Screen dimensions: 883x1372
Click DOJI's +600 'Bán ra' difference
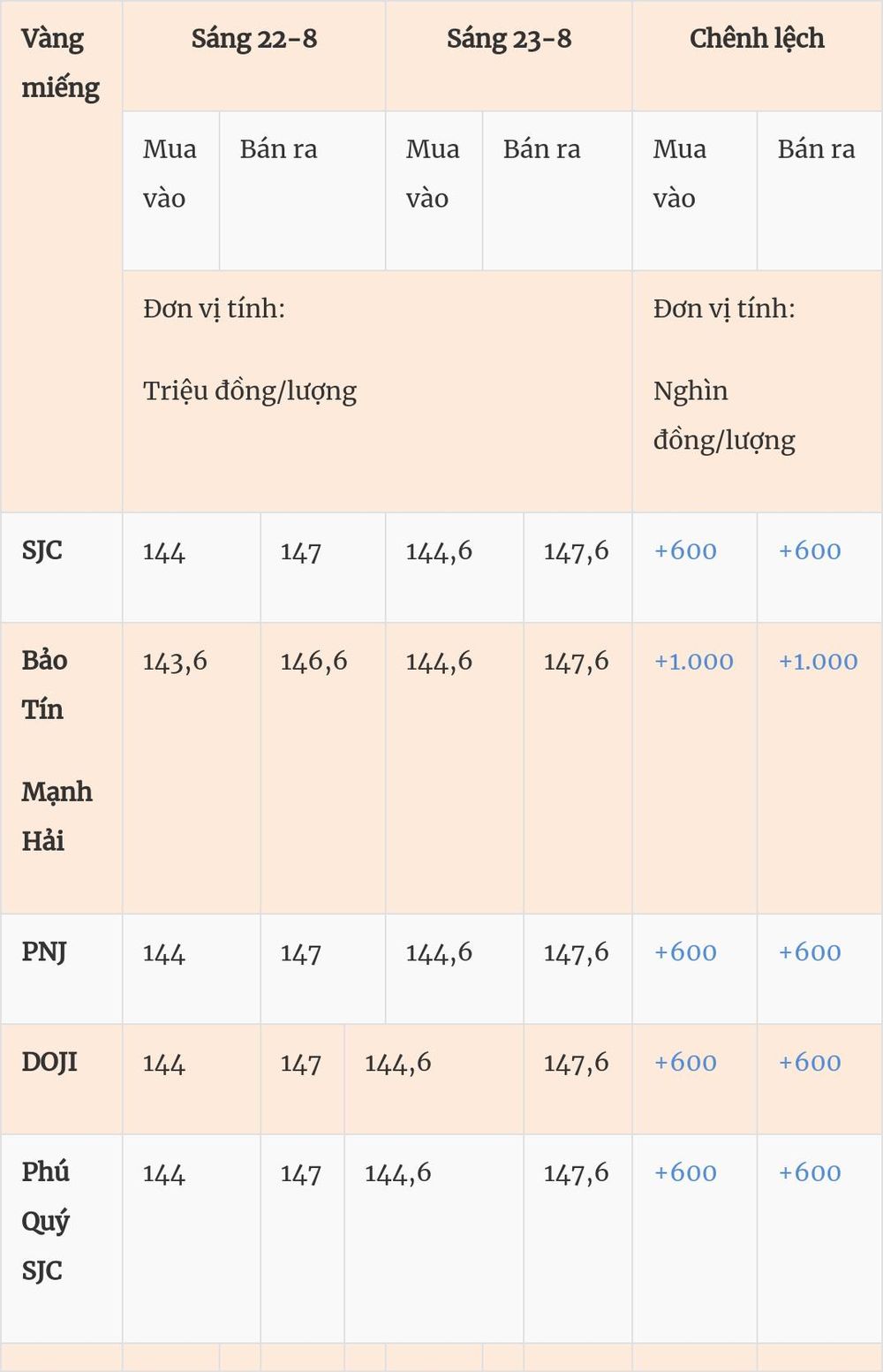click(x=810, y=1063)
